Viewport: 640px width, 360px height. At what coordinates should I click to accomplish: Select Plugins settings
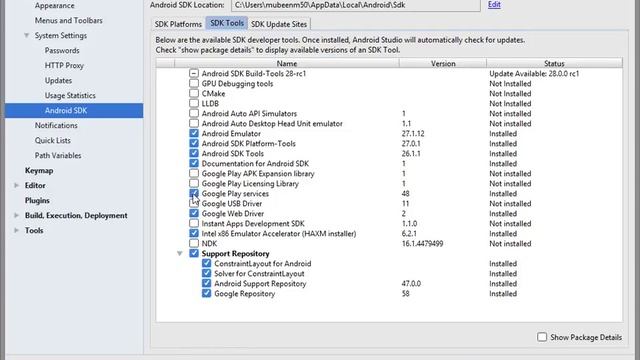pos(37,200)
